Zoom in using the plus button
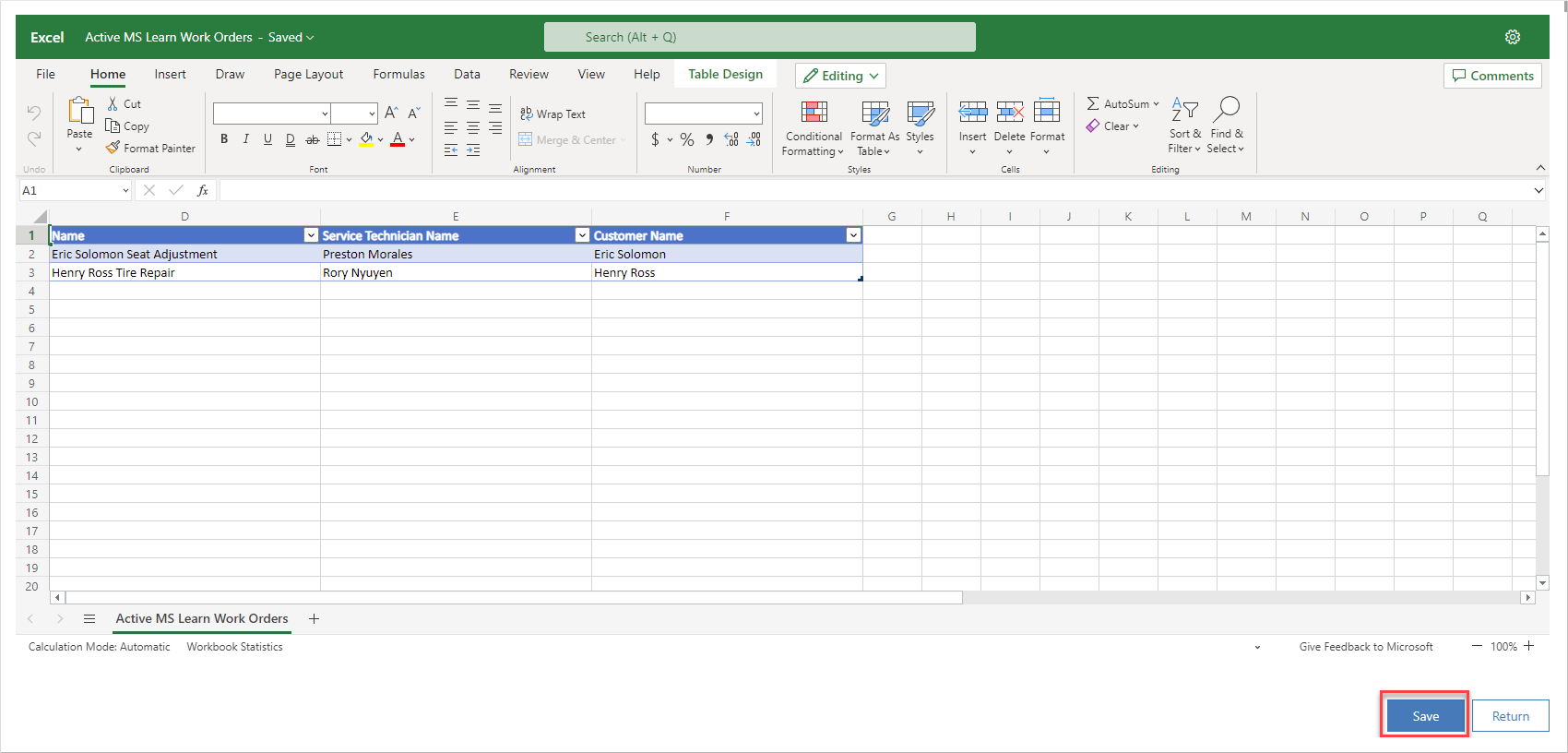The image size is (1568, 753). [x=1529, y=646]
